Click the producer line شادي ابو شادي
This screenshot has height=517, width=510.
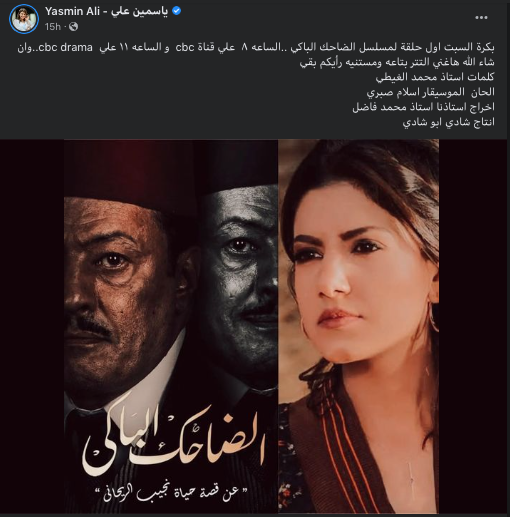click(449, 122)
